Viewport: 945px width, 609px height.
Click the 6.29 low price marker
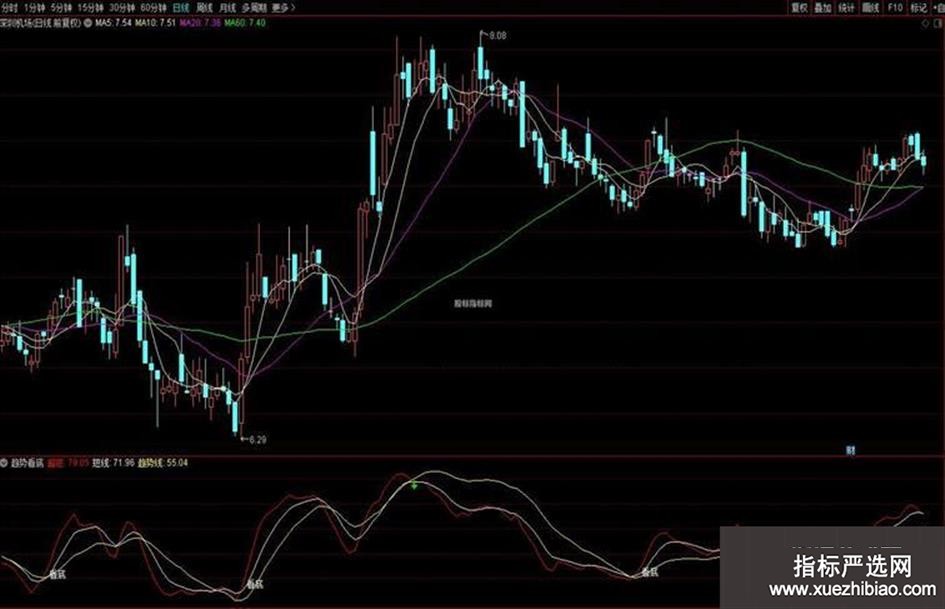click(x=257, y=440)
